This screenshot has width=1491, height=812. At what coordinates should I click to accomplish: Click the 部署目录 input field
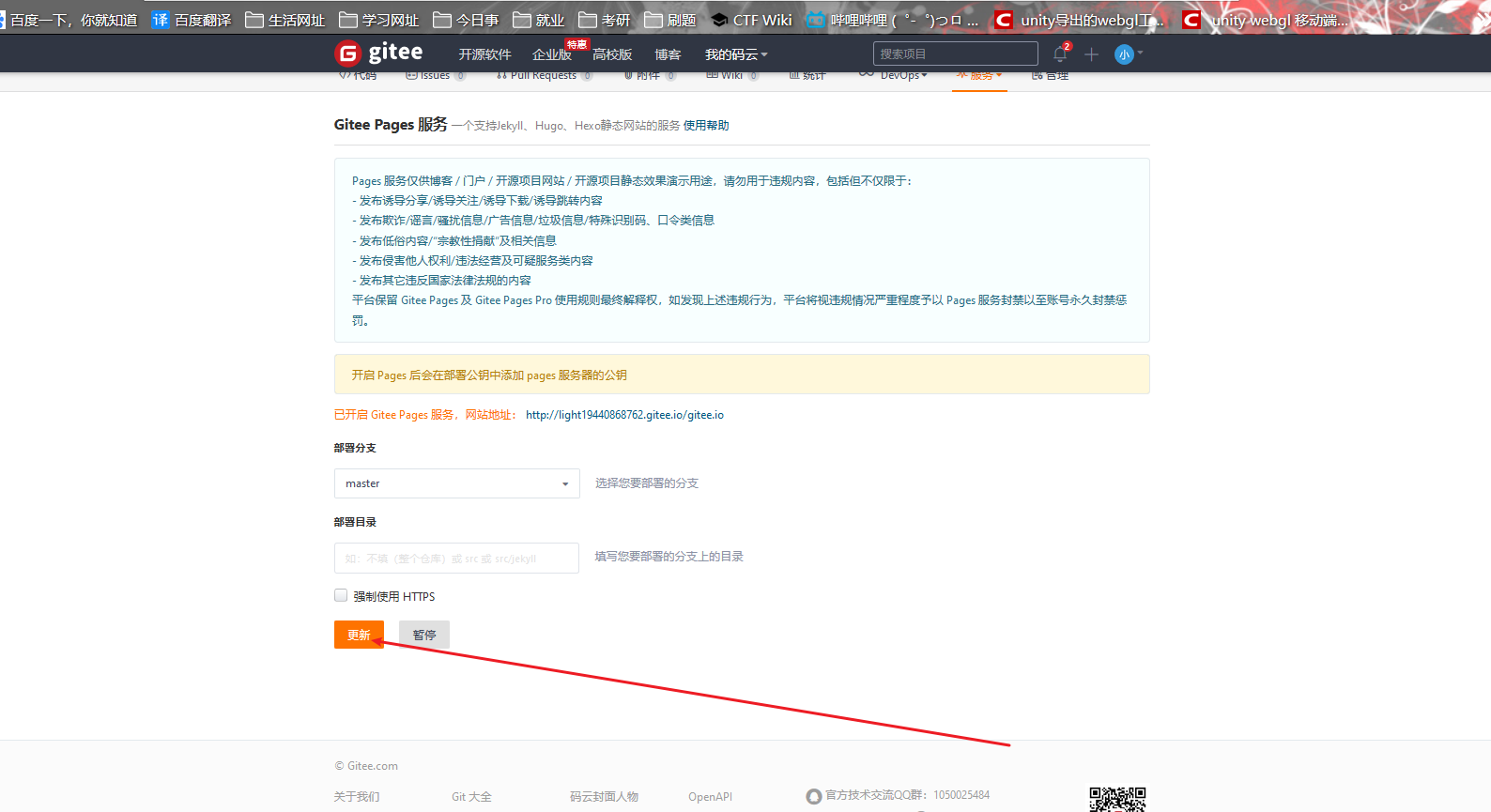click(456, 558)
